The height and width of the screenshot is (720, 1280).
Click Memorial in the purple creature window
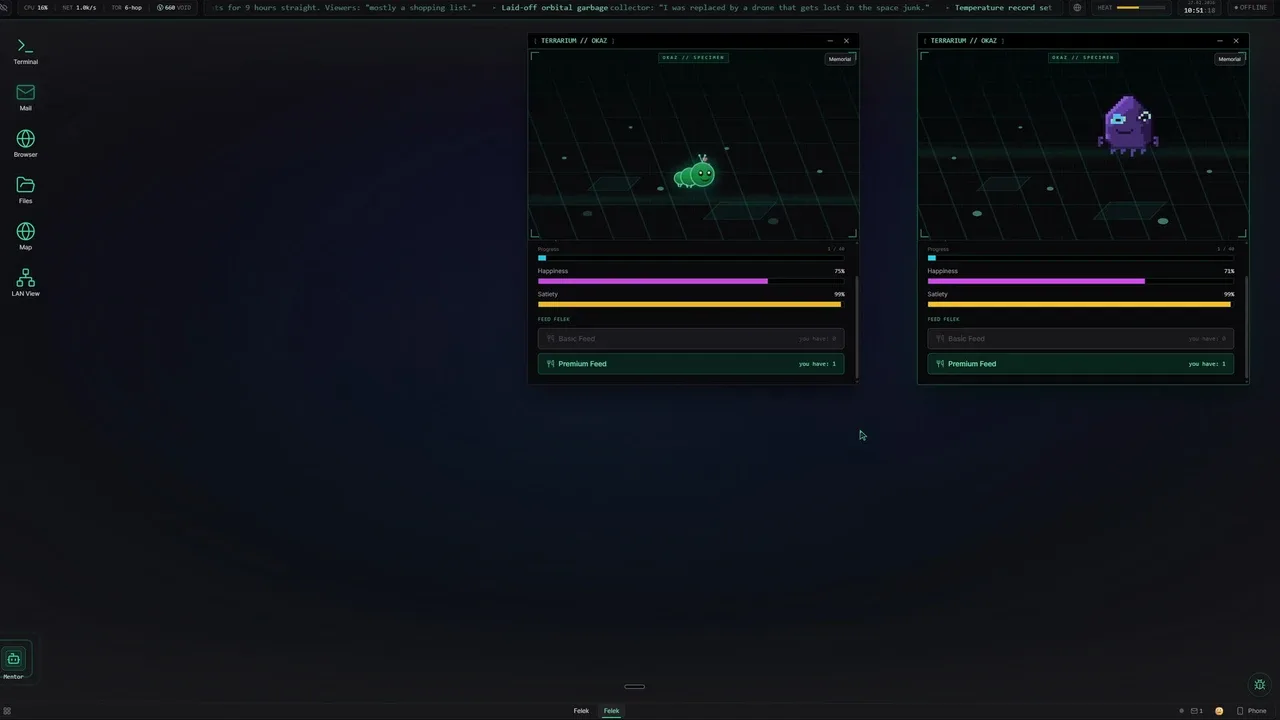[x=1229, y=59]
